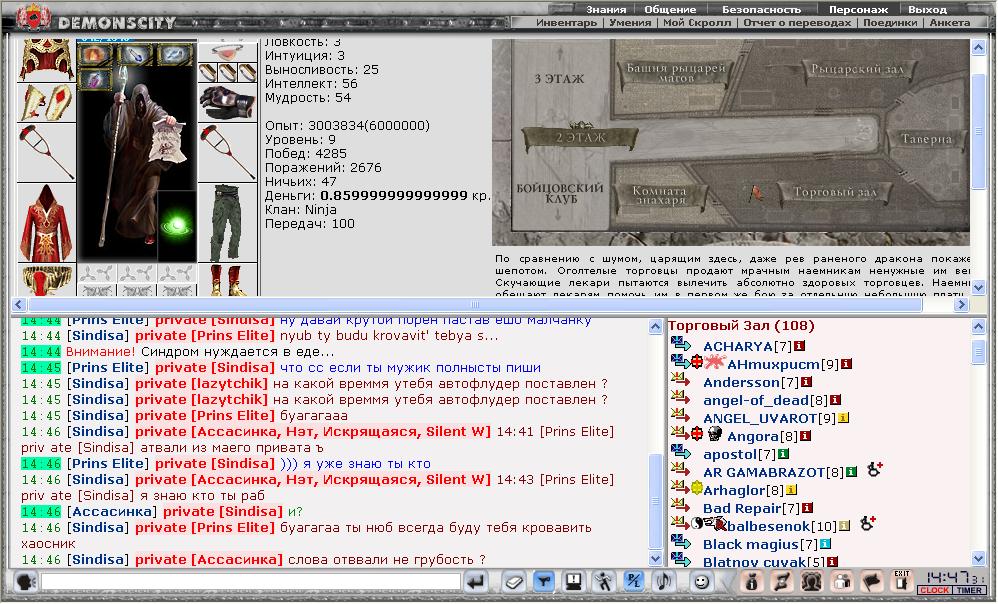Click the green camouflage pants slot
998x604 pixels.
tap(228, 221)
